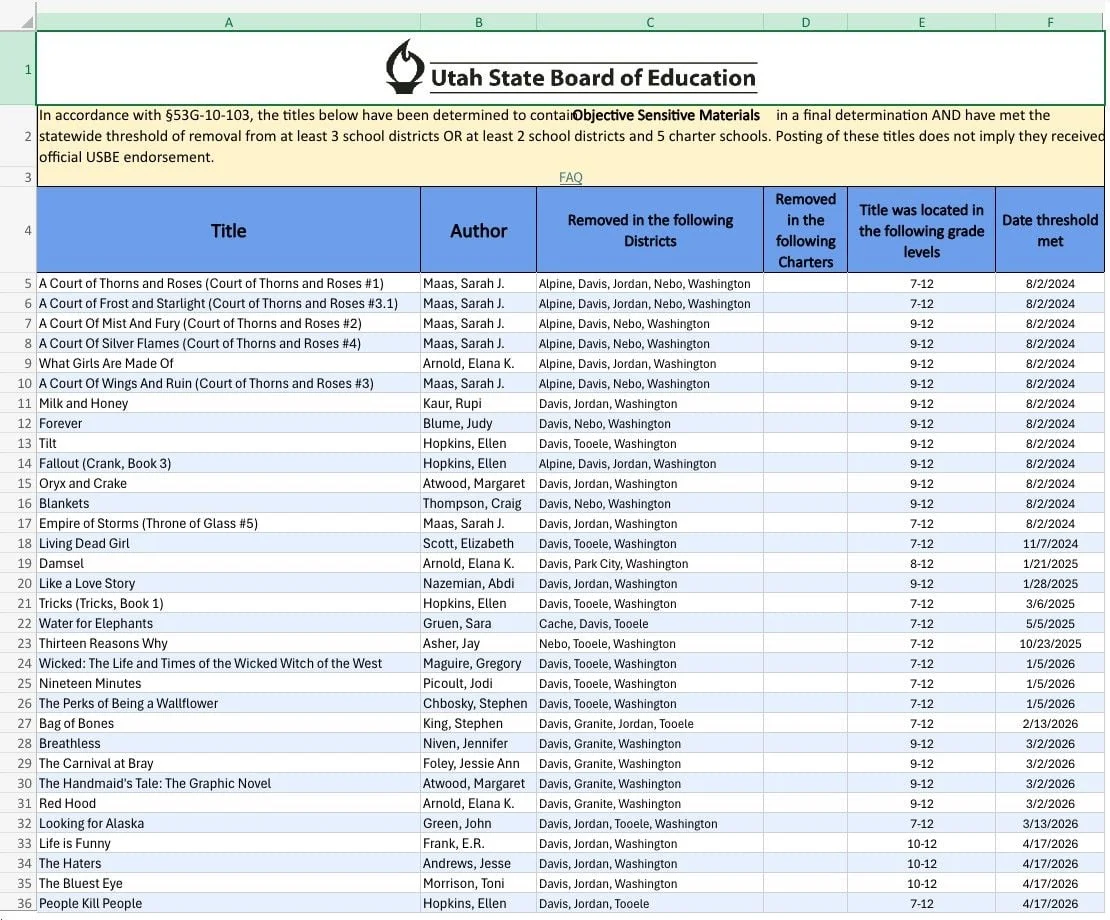Select column F header
The image size is (1110, 920).
coord(1051,22)
